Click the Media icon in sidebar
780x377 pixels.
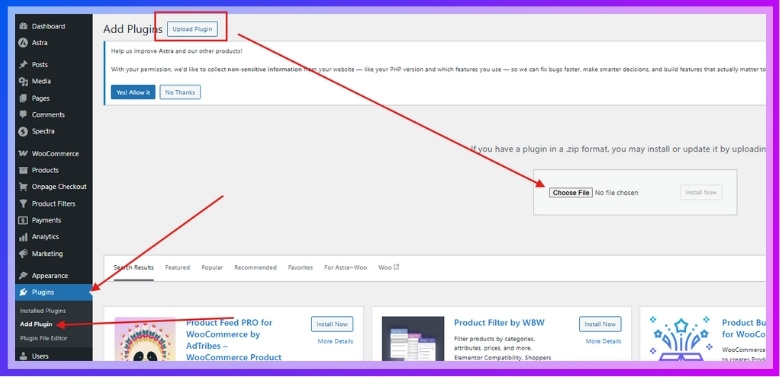[x=23, y=82]
